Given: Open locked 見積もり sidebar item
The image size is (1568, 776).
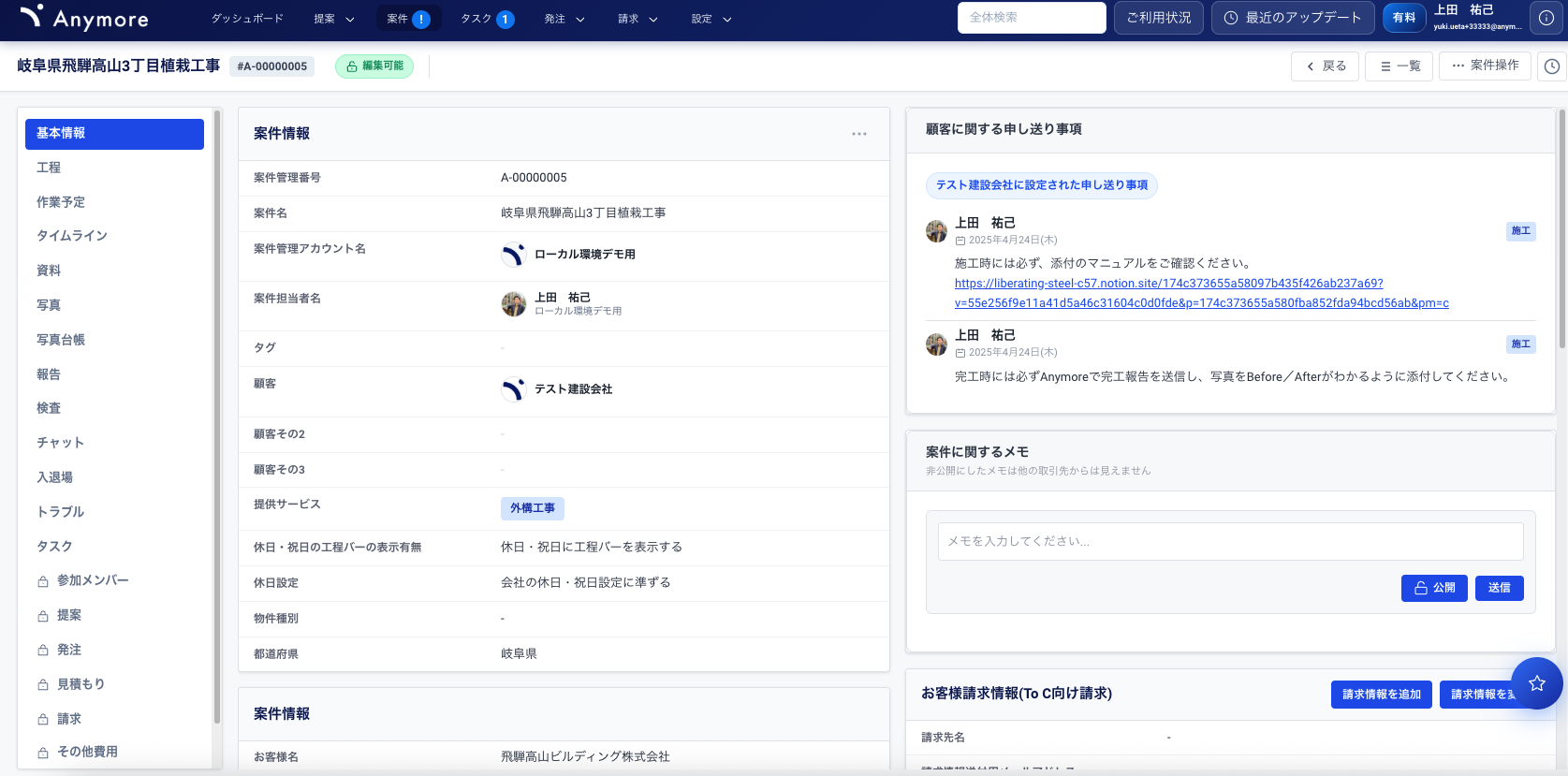Looking at the screenshot, I should 114,684.
